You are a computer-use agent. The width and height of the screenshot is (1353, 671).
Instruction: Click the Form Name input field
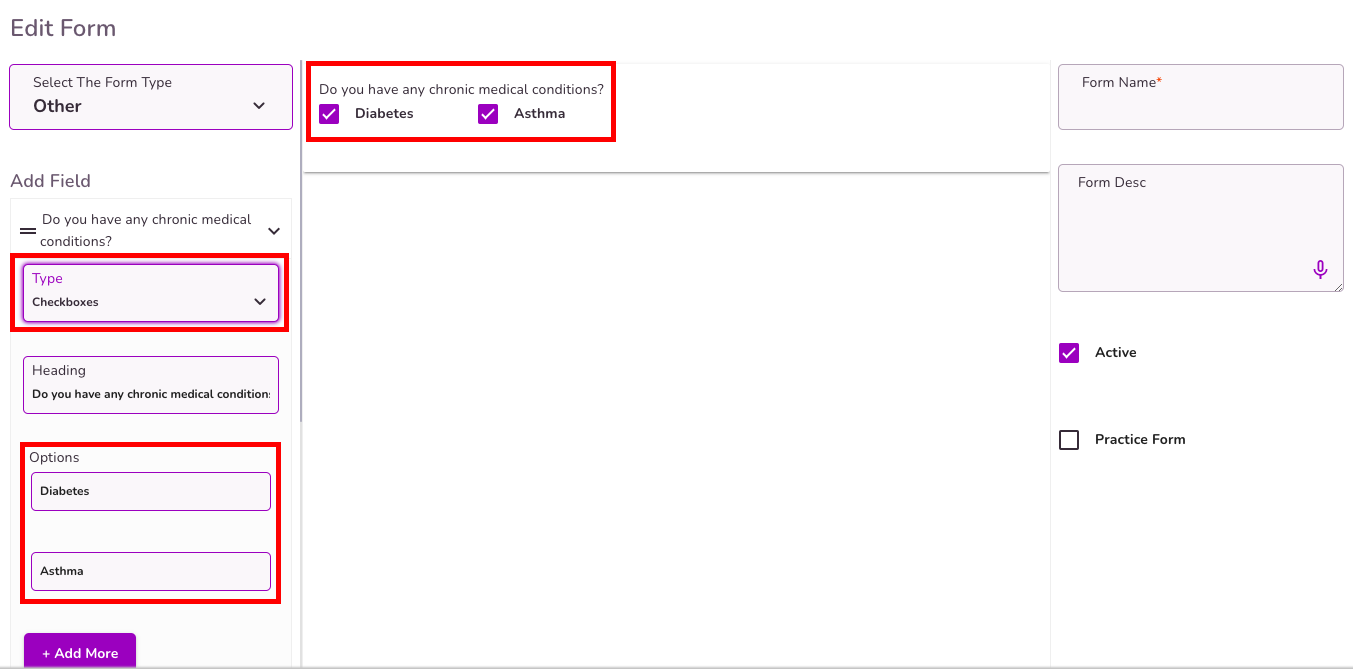(x=1200, y=97)
